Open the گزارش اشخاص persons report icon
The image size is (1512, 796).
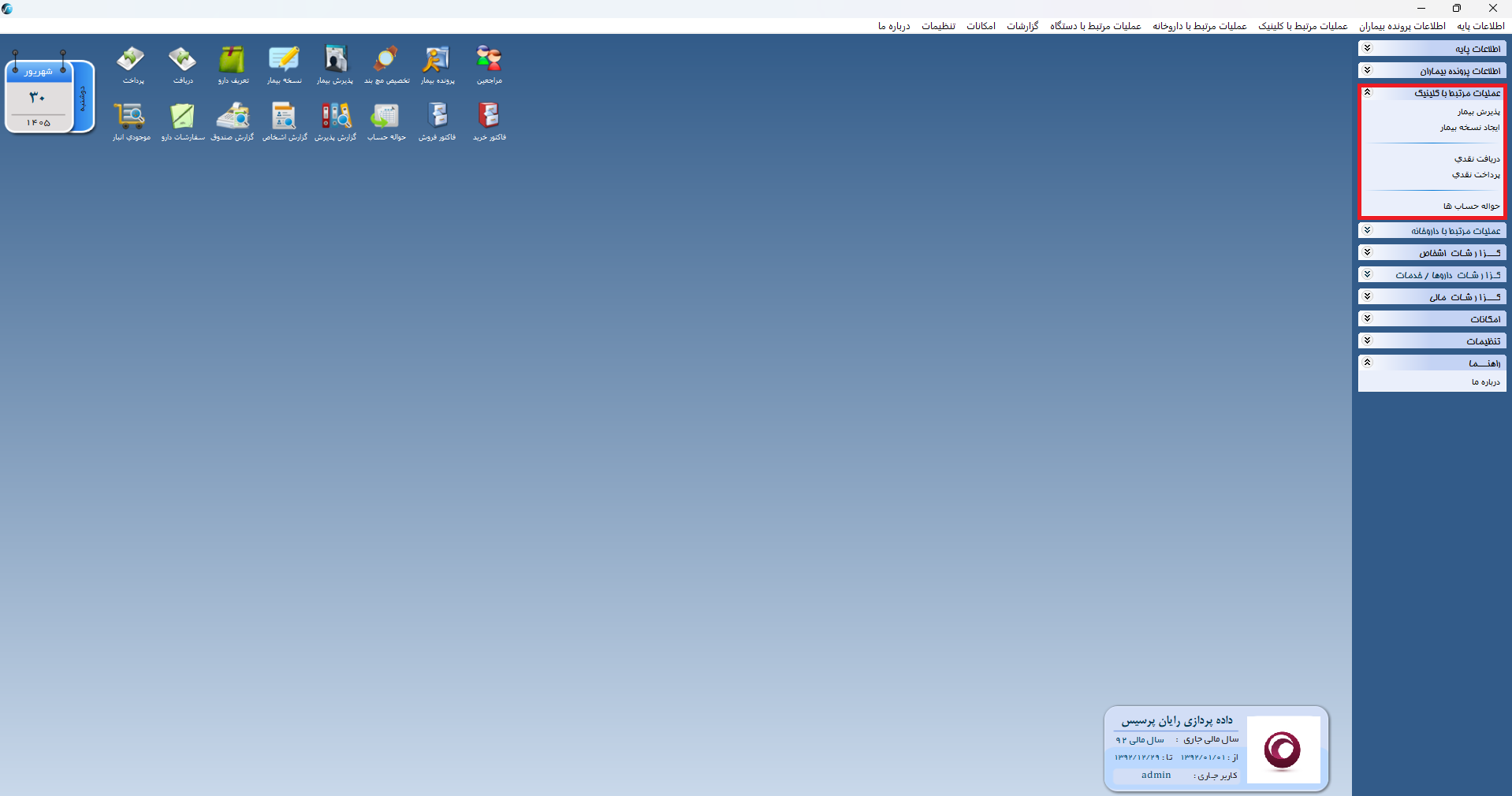(x=284, y=121)
